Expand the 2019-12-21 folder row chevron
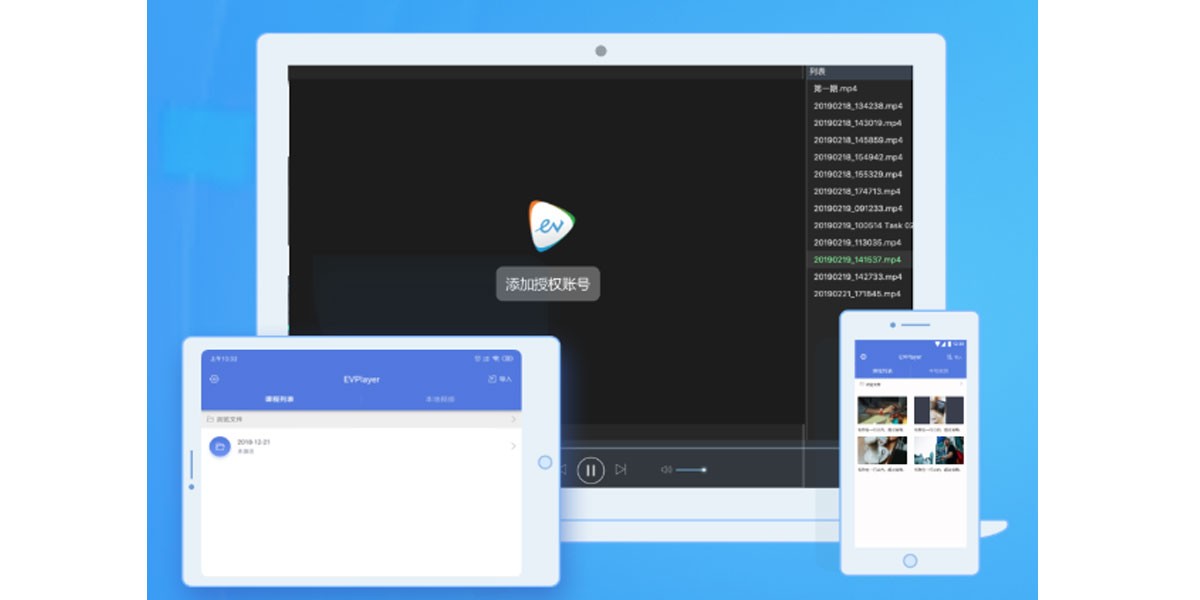 pos(513,446)
